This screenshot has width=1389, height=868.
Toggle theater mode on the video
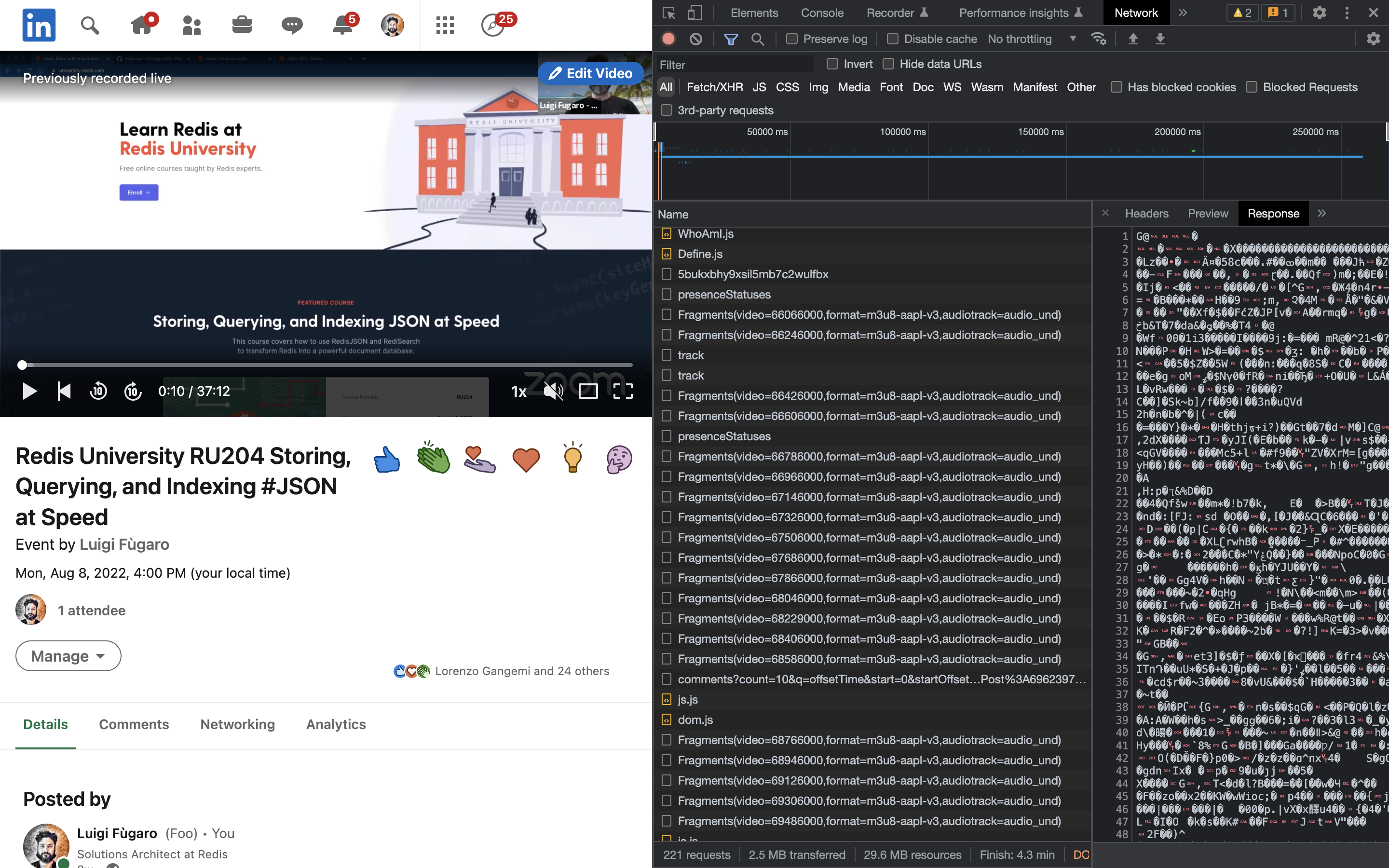(x=588, y=392)
